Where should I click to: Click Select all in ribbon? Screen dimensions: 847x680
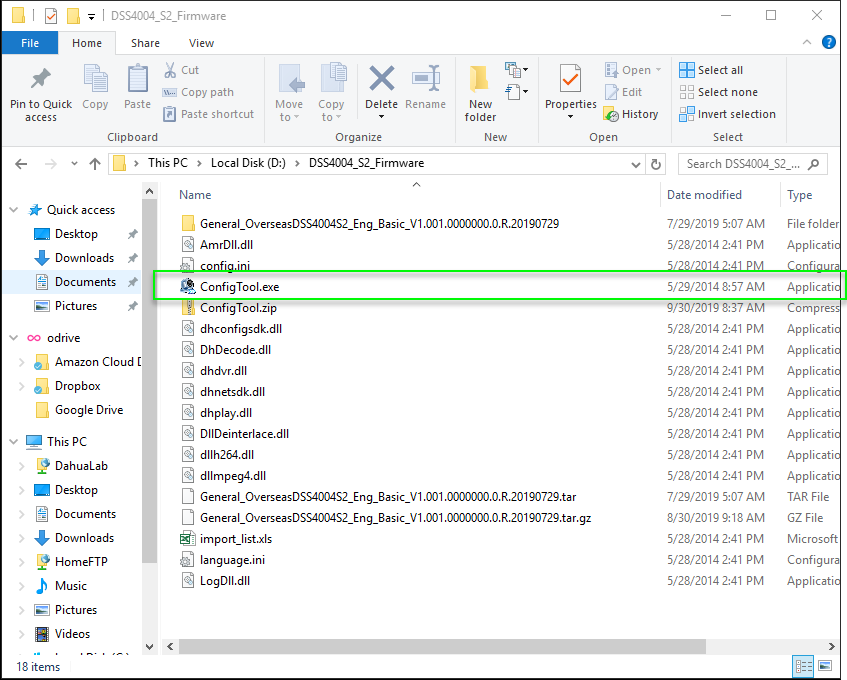(711, 70)
